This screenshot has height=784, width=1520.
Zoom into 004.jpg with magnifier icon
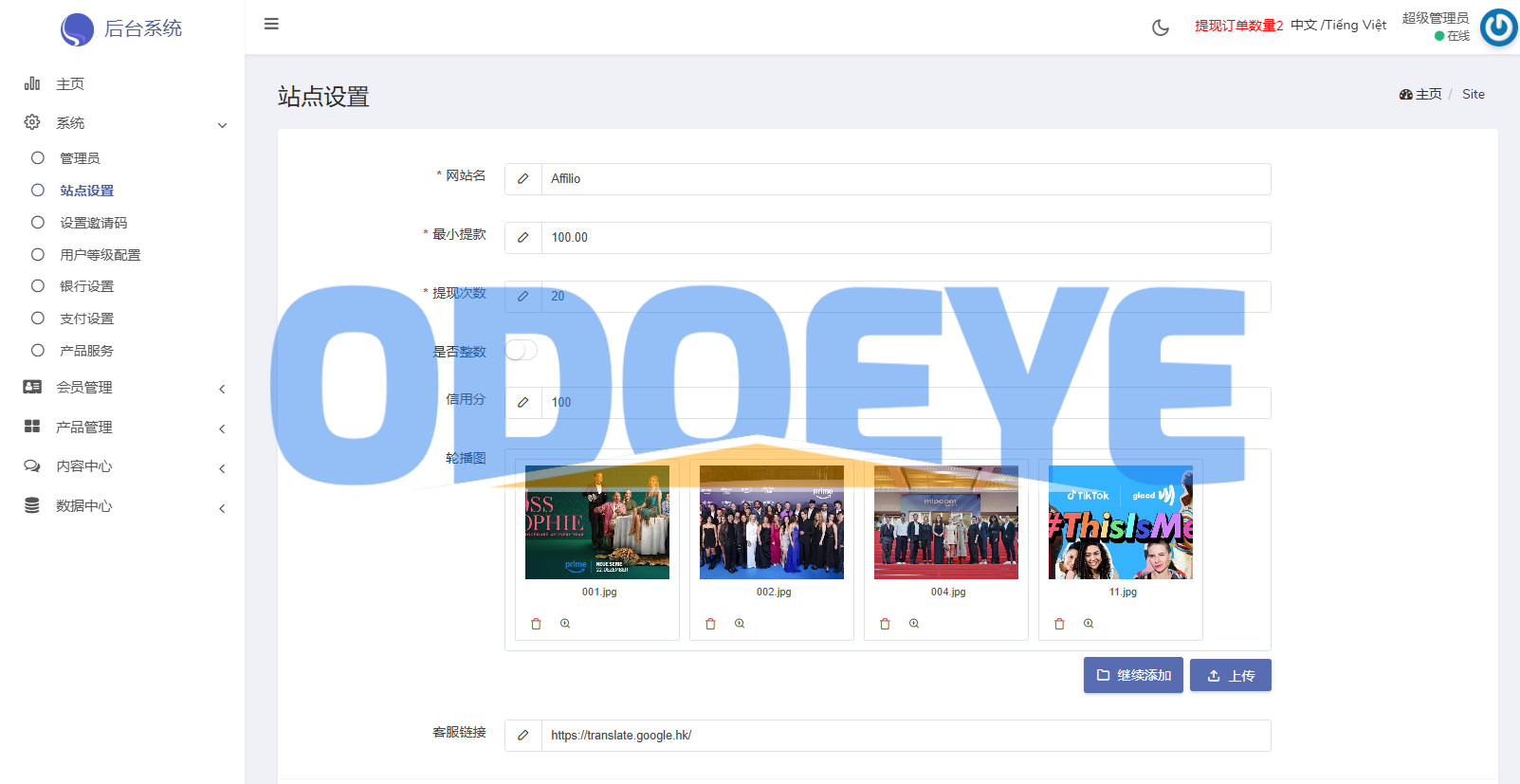click(914, 624)
